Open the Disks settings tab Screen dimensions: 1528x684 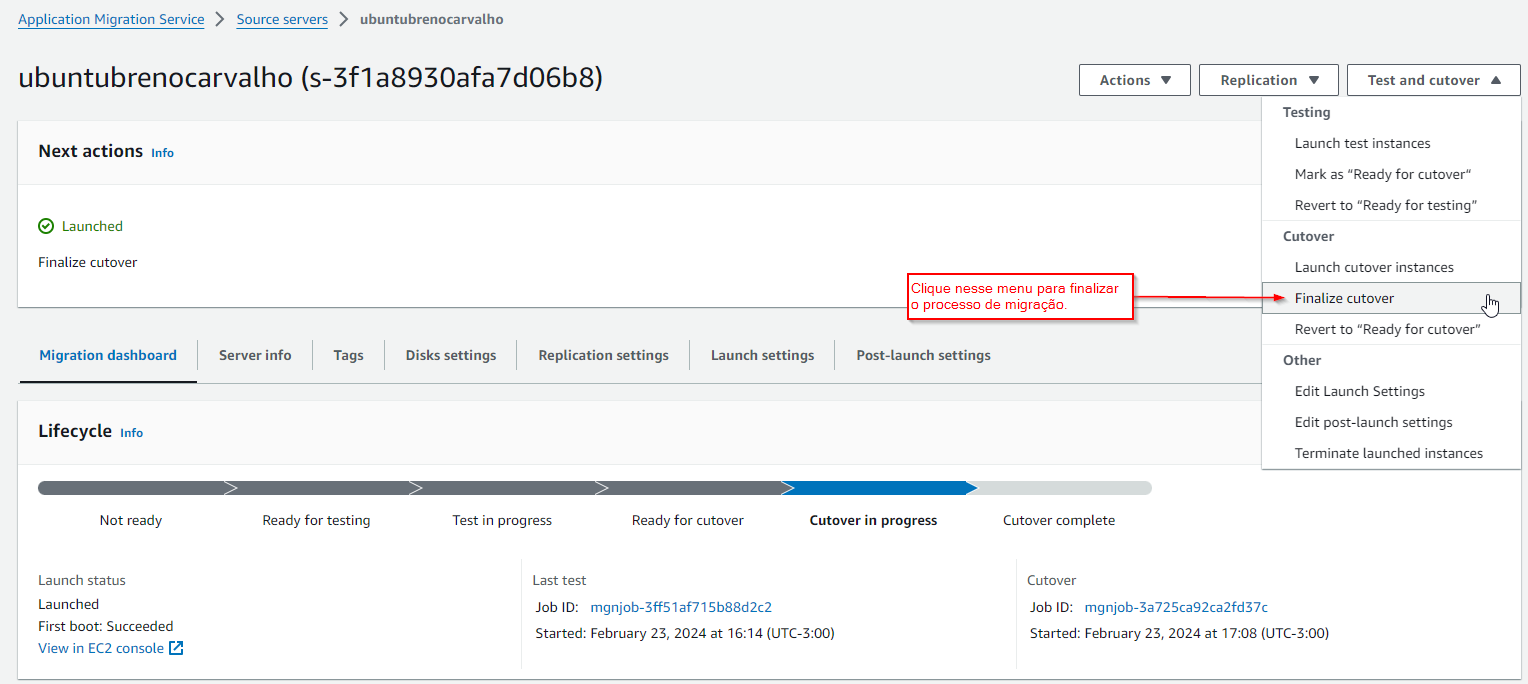(450, 355)
